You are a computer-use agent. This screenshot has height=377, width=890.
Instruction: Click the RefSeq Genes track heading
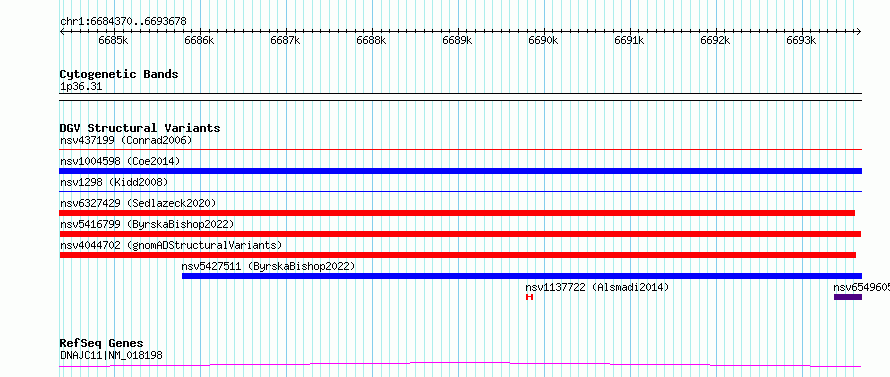click(x=101, y=343)
